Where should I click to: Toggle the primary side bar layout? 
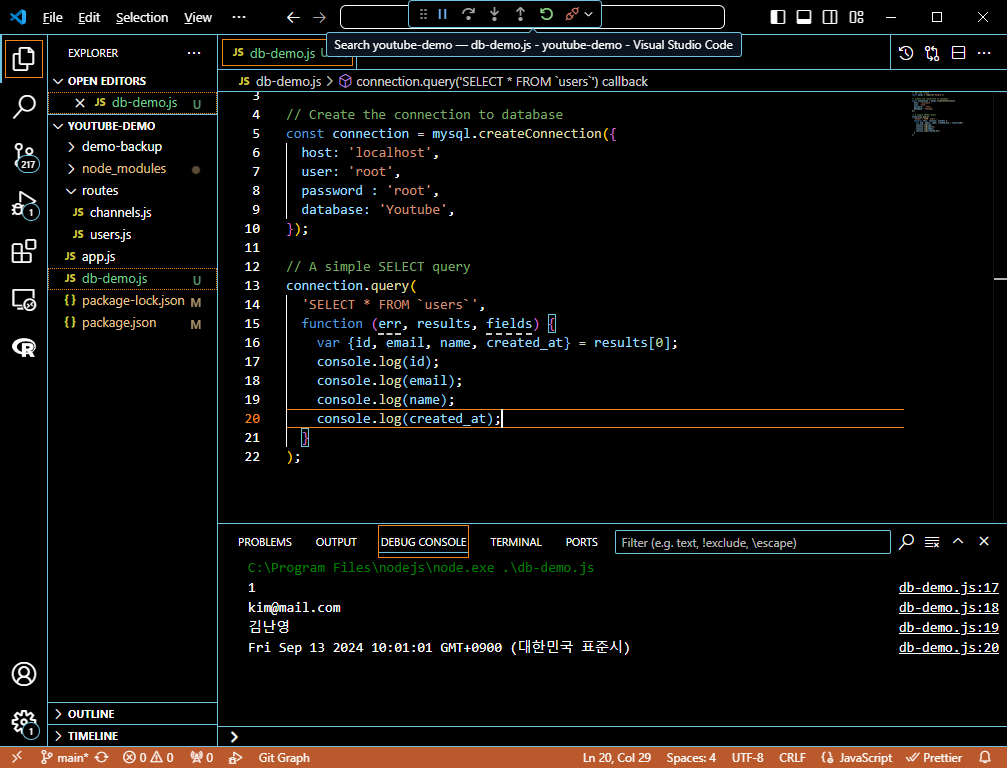[x=778, y=17]
